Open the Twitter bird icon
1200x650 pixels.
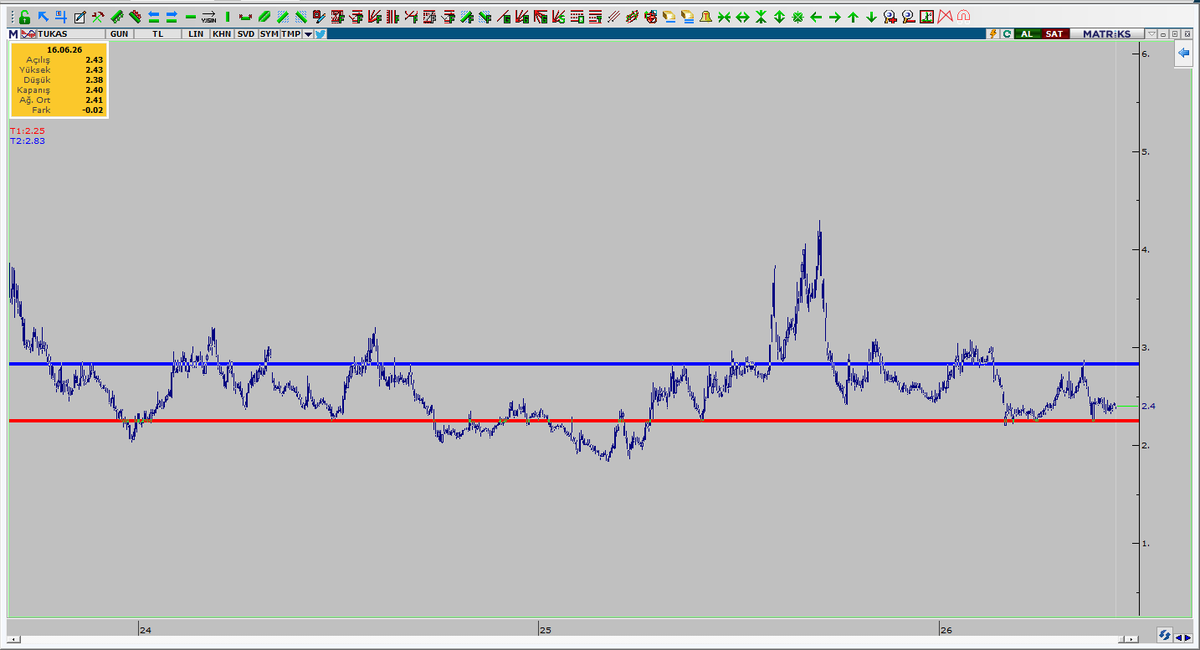[x=320, y=34]
